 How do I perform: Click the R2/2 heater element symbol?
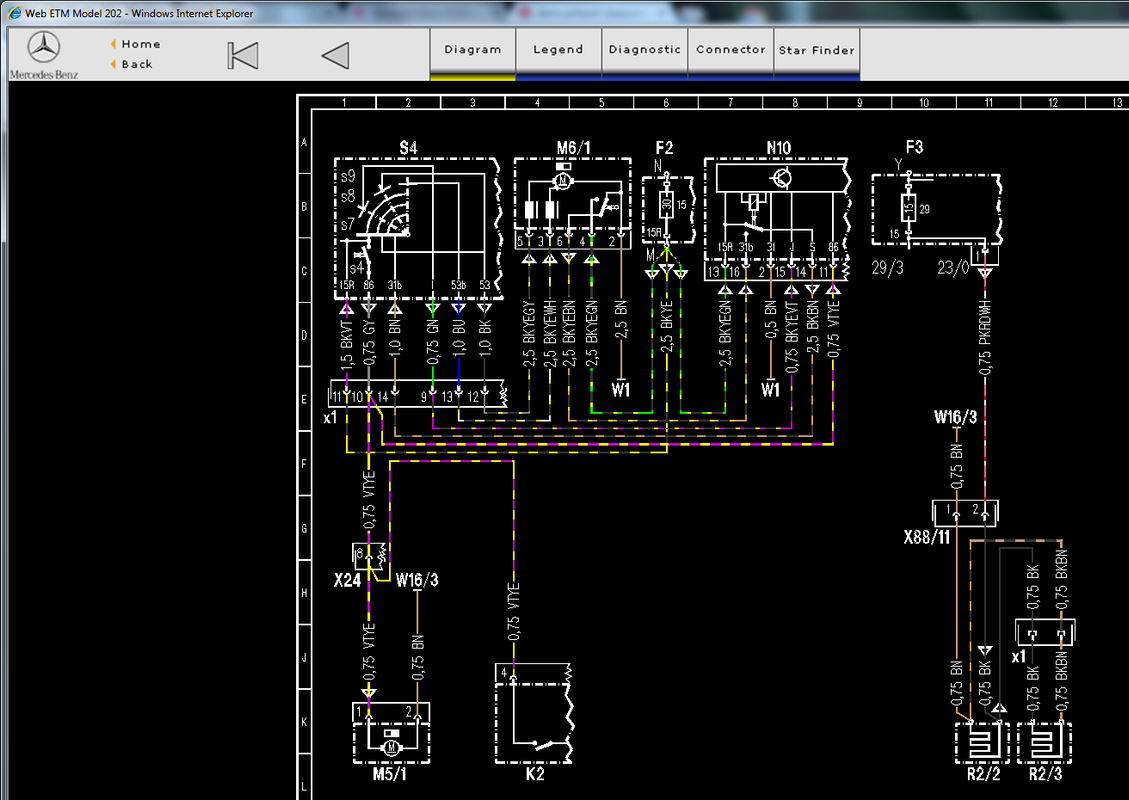[983, 743]
